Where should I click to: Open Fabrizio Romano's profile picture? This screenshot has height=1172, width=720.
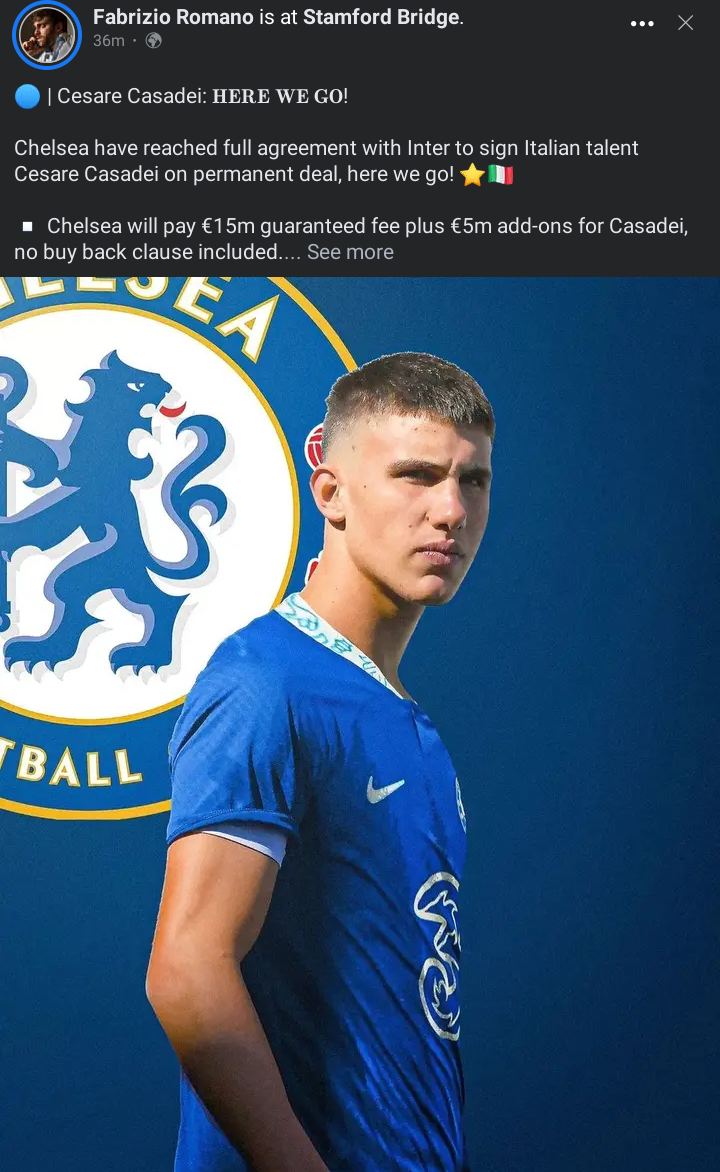(47, 35)
